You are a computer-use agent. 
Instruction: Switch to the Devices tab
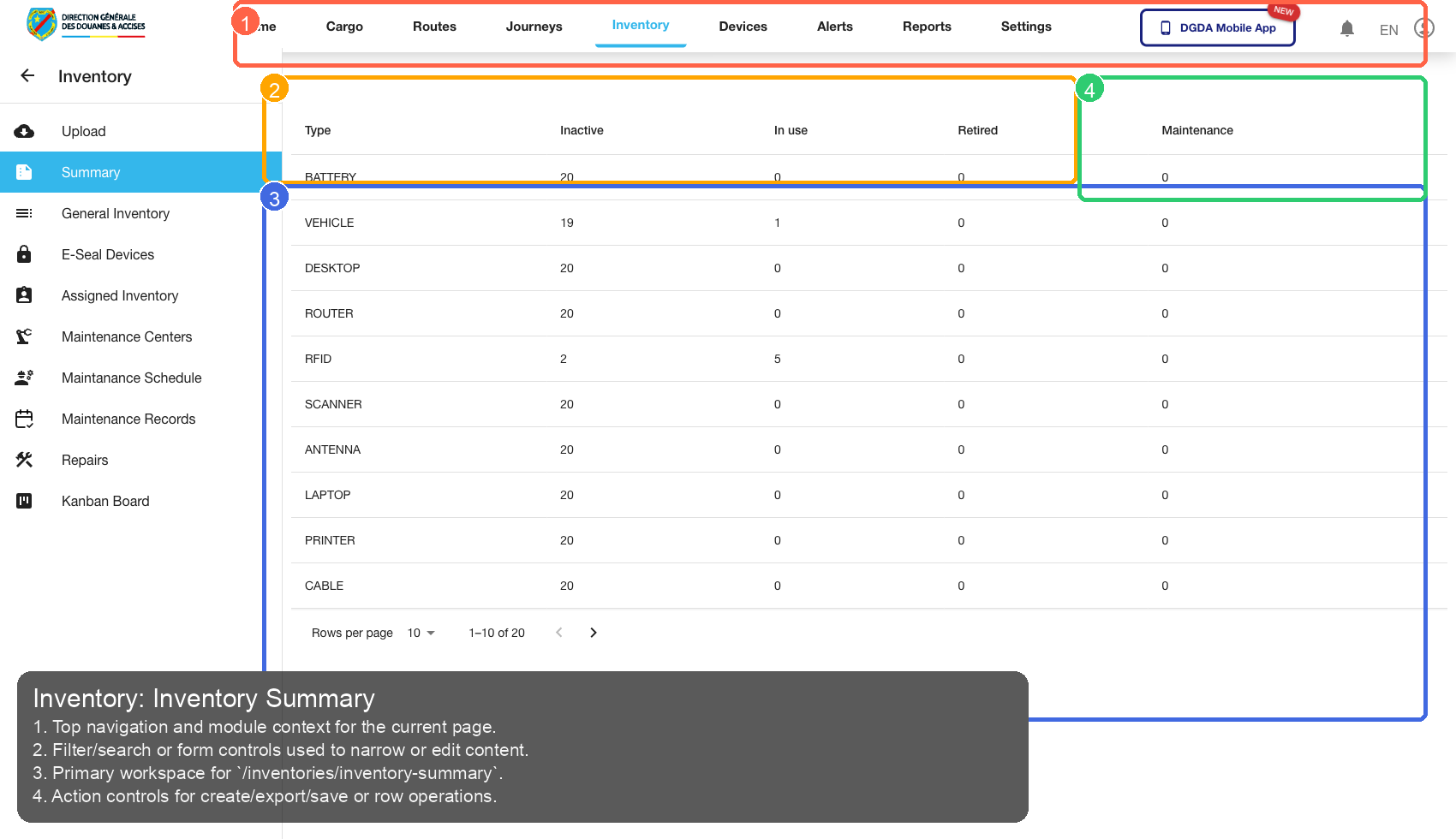743,27
